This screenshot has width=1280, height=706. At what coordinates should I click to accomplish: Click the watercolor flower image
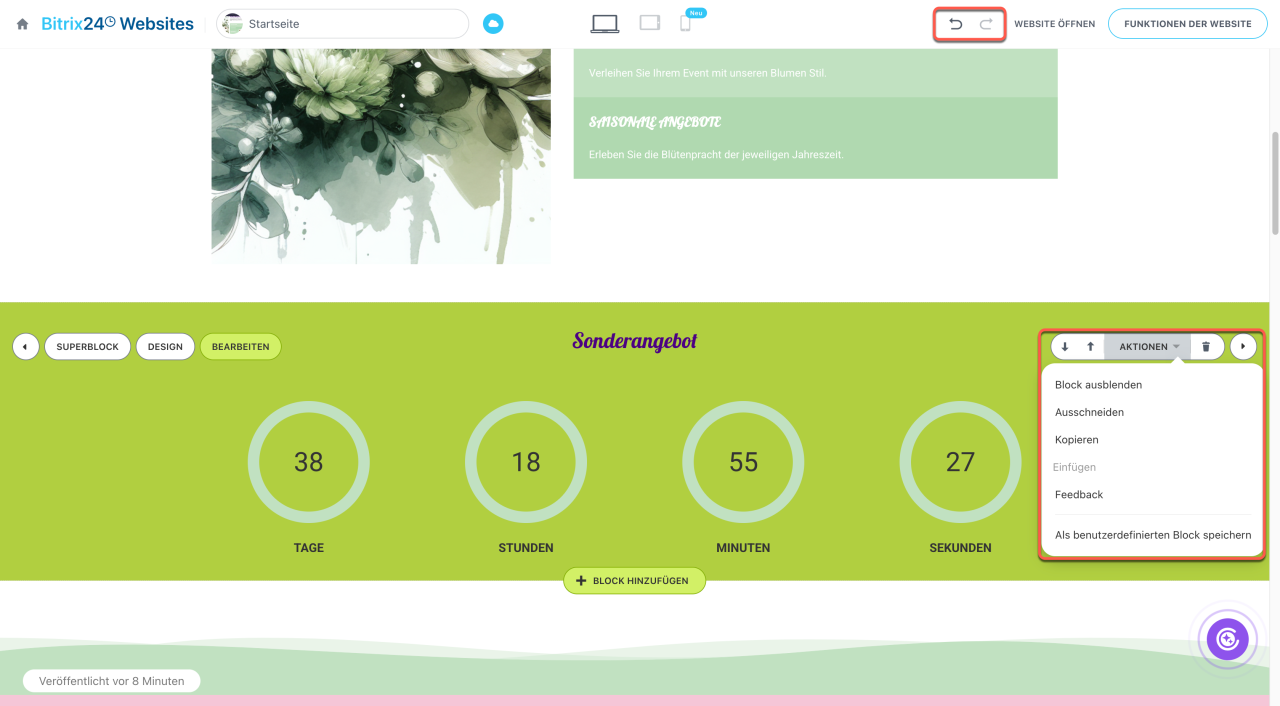(381, 156)
